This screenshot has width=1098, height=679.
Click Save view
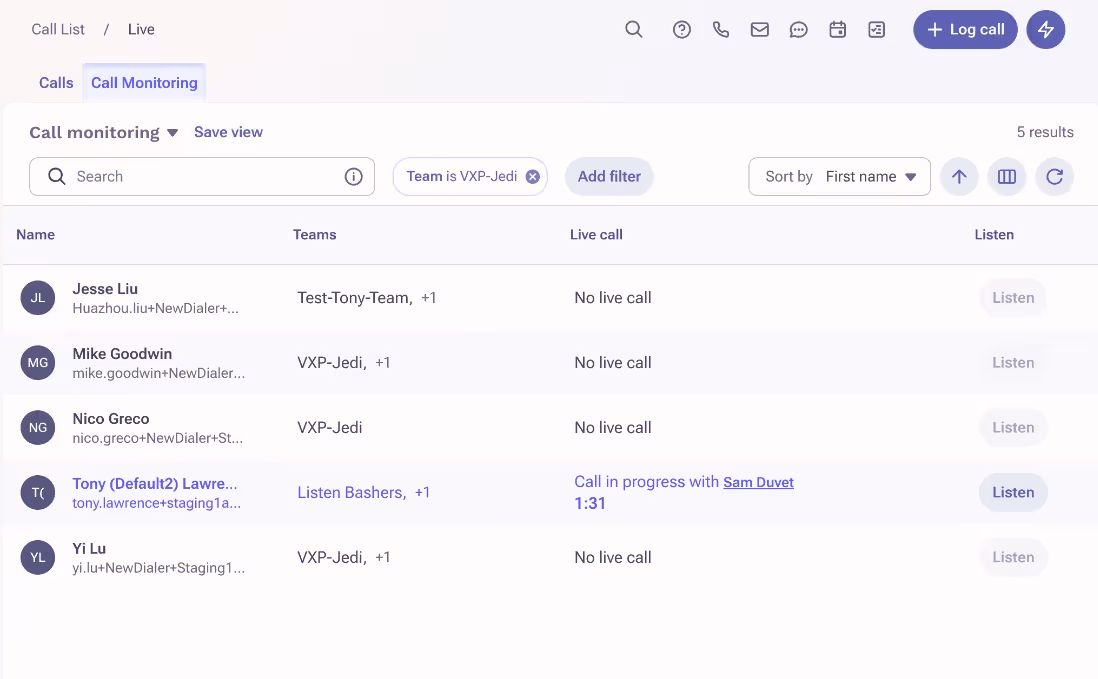click(228, 132)
